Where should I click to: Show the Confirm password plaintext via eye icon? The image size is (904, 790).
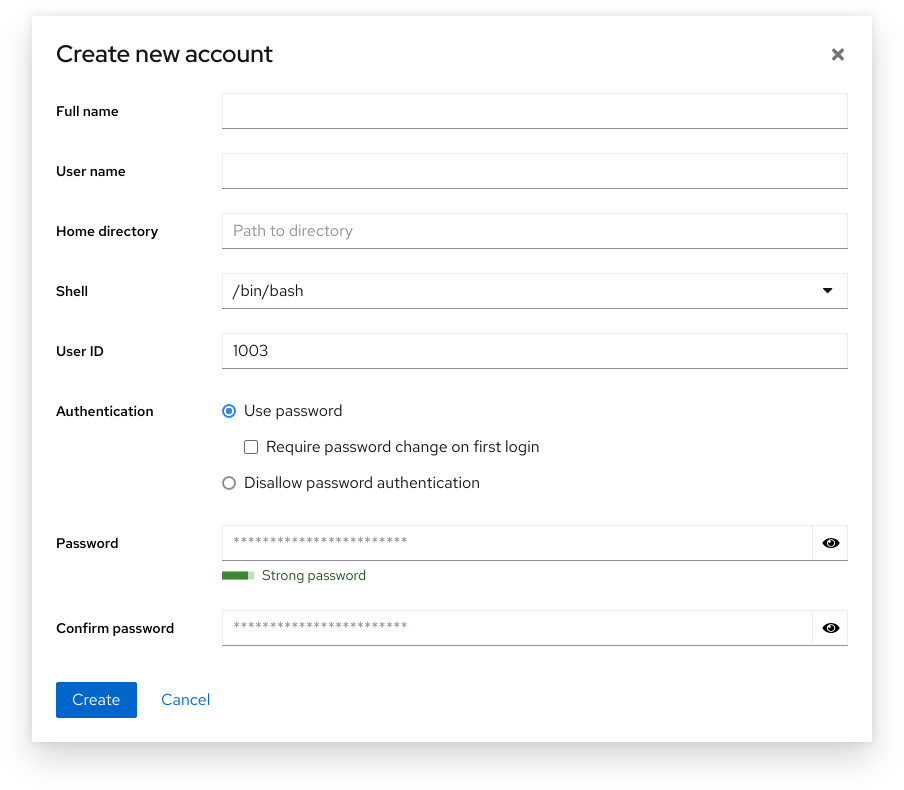pyautogui.click(x=831, y=628)
